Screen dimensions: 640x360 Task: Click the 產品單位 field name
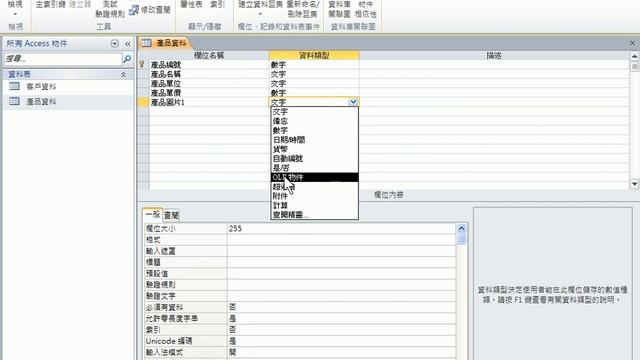point(166,83)
